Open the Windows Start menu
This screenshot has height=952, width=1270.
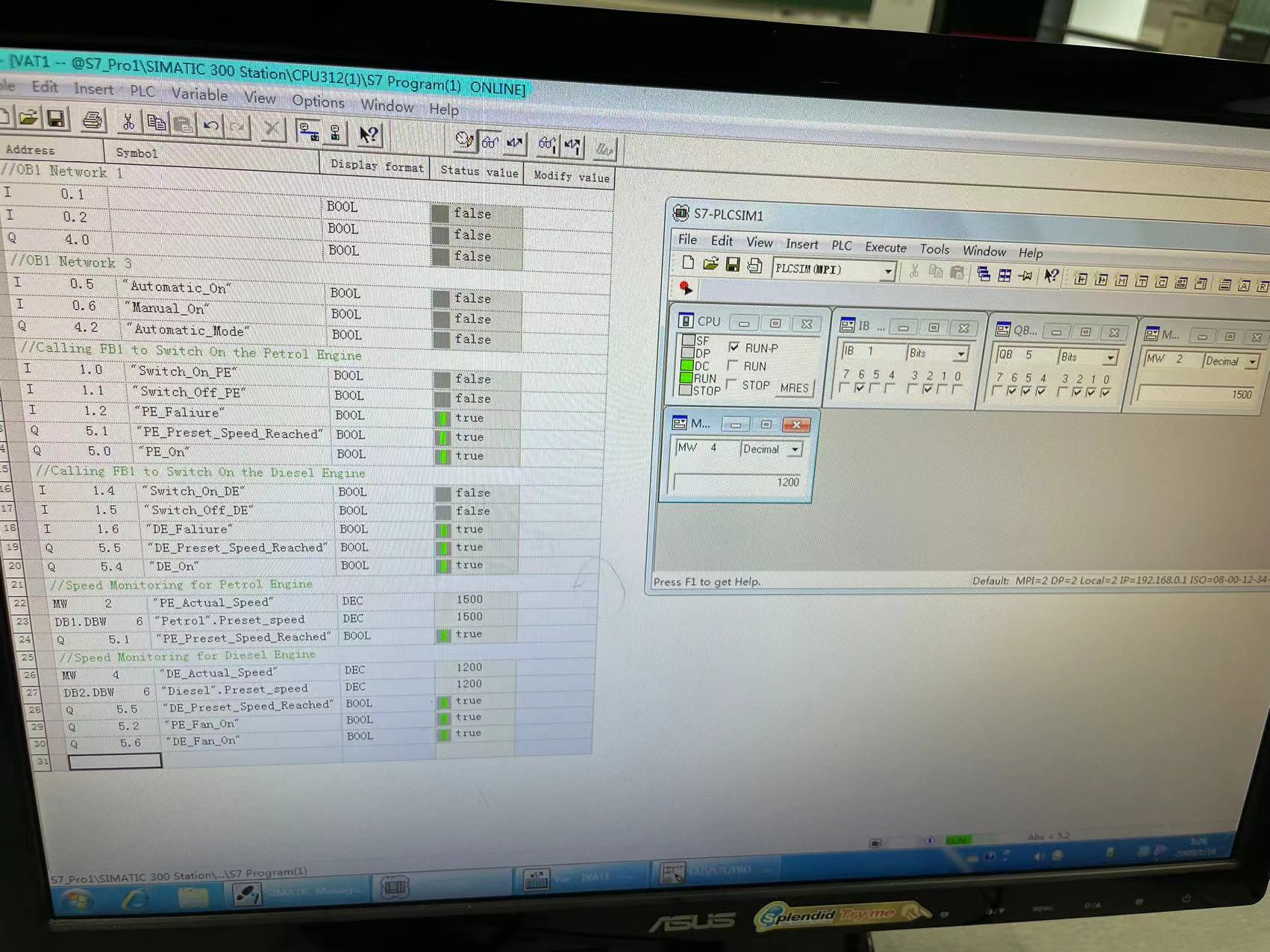77,901
